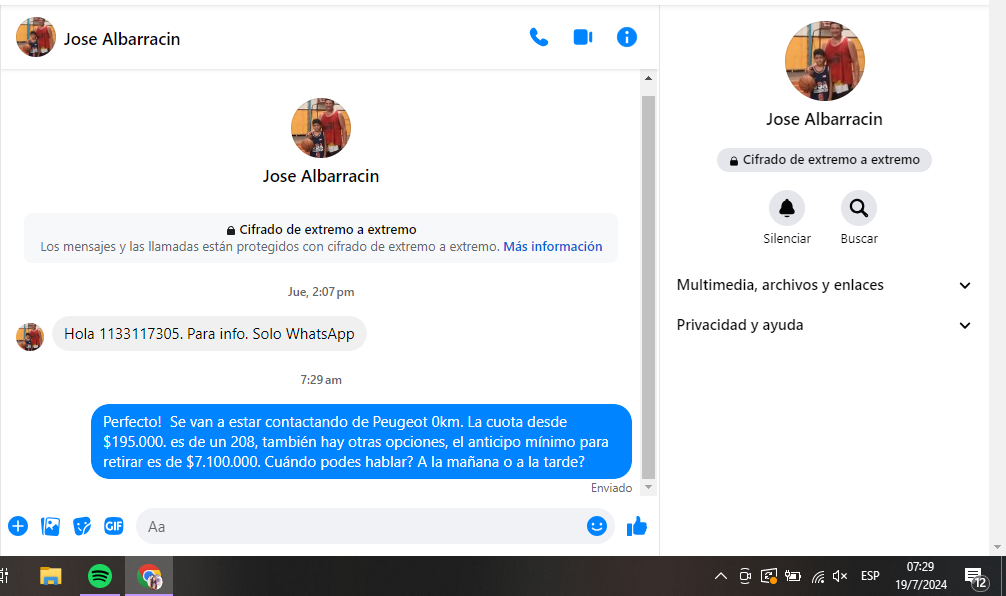Click the chat scrollbar down arrow
The image size is (1006, 596).
[648, 487]
